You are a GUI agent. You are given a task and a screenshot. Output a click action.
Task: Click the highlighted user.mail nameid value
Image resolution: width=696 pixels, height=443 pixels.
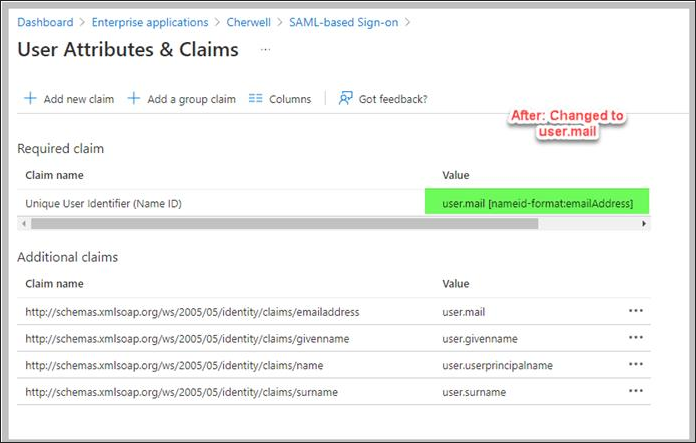coord(537,203)
